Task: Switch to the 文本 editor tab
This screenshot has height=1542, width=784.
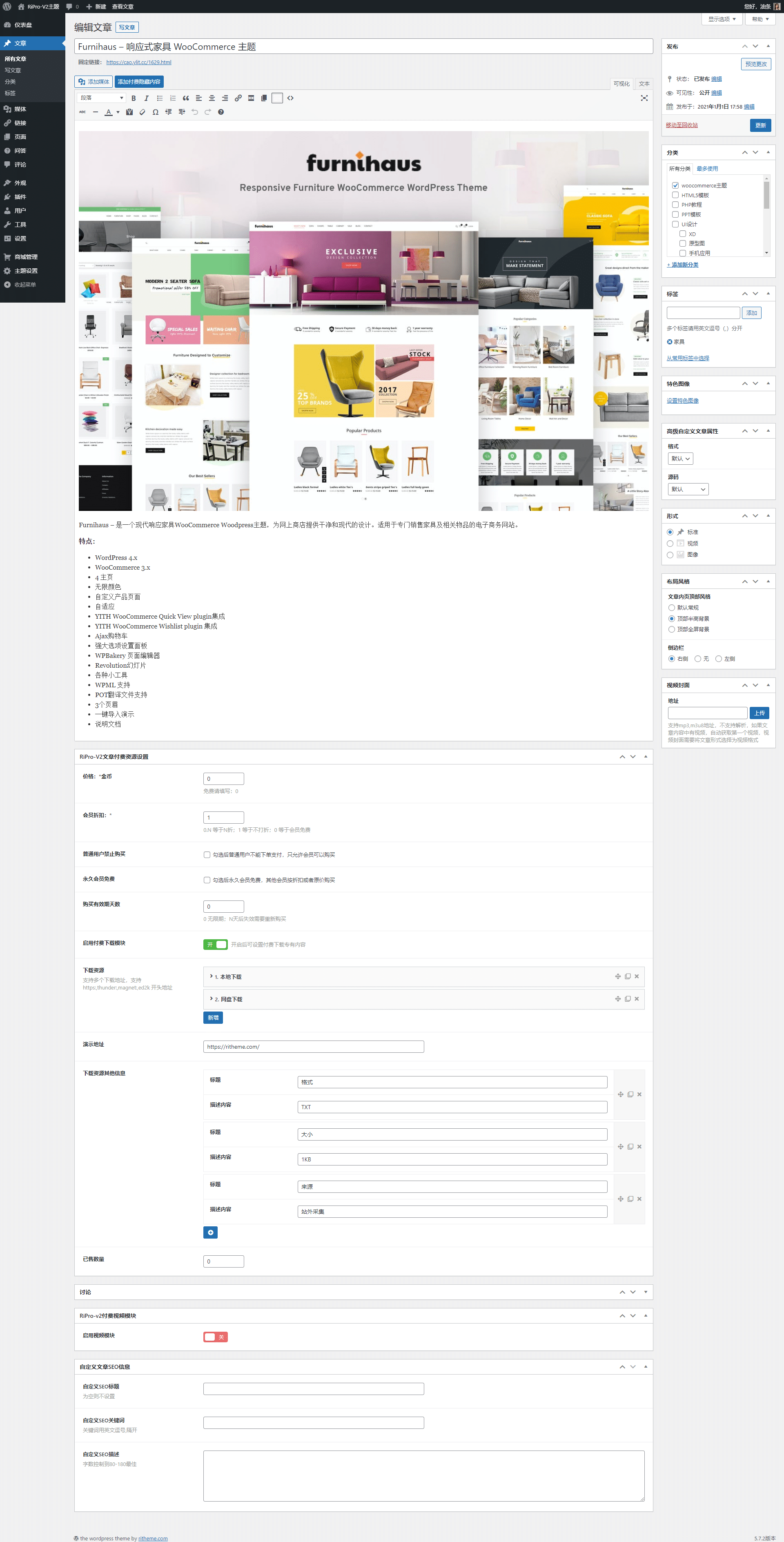Action: point(644,84)
